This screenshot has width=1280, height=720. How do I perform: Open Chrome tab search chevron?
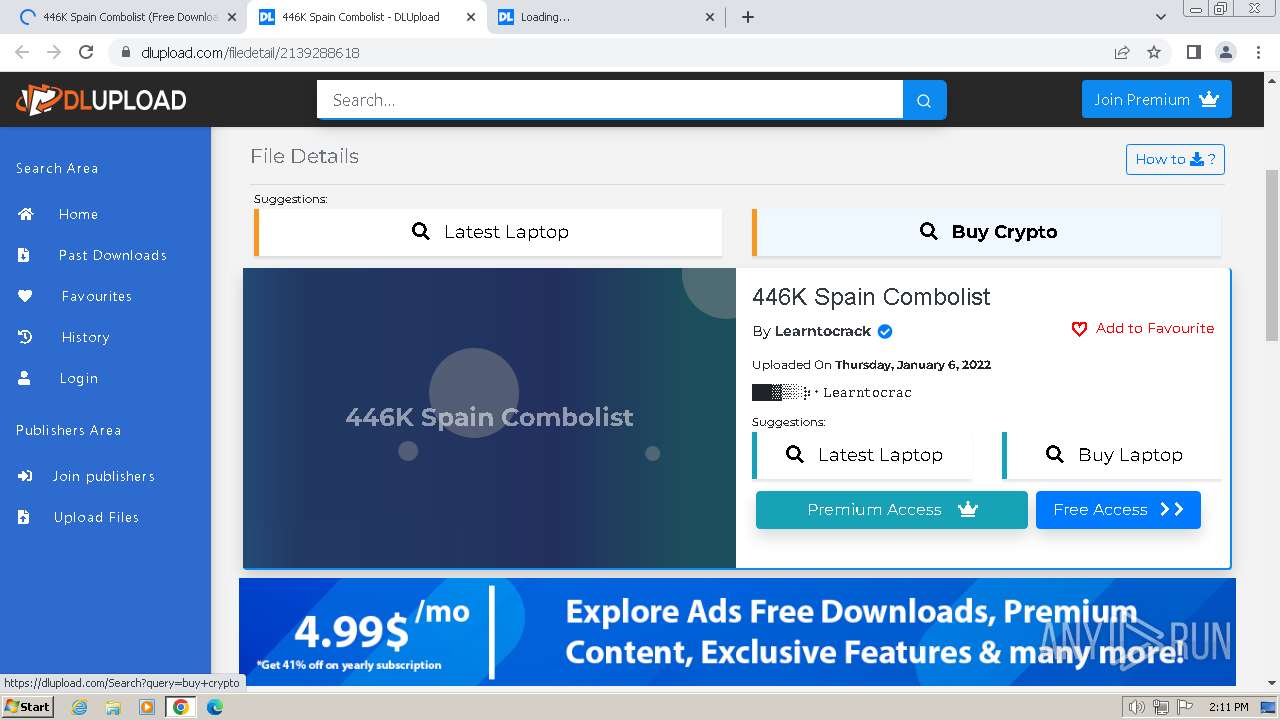(1161, 17)
